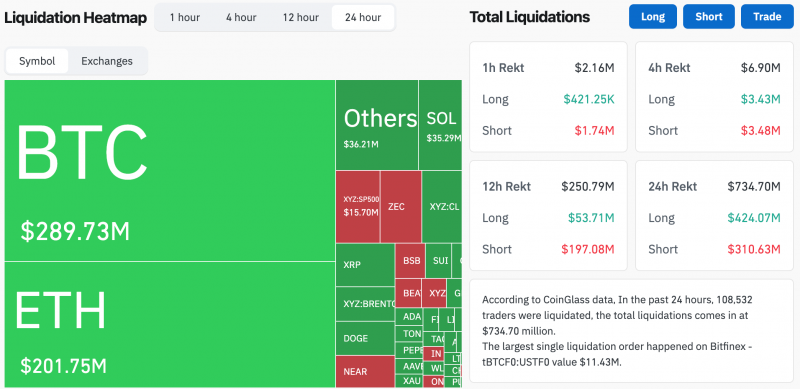Click the blue Long button
The height and width of the screenshot is (389, 800).
coord(653,16)
